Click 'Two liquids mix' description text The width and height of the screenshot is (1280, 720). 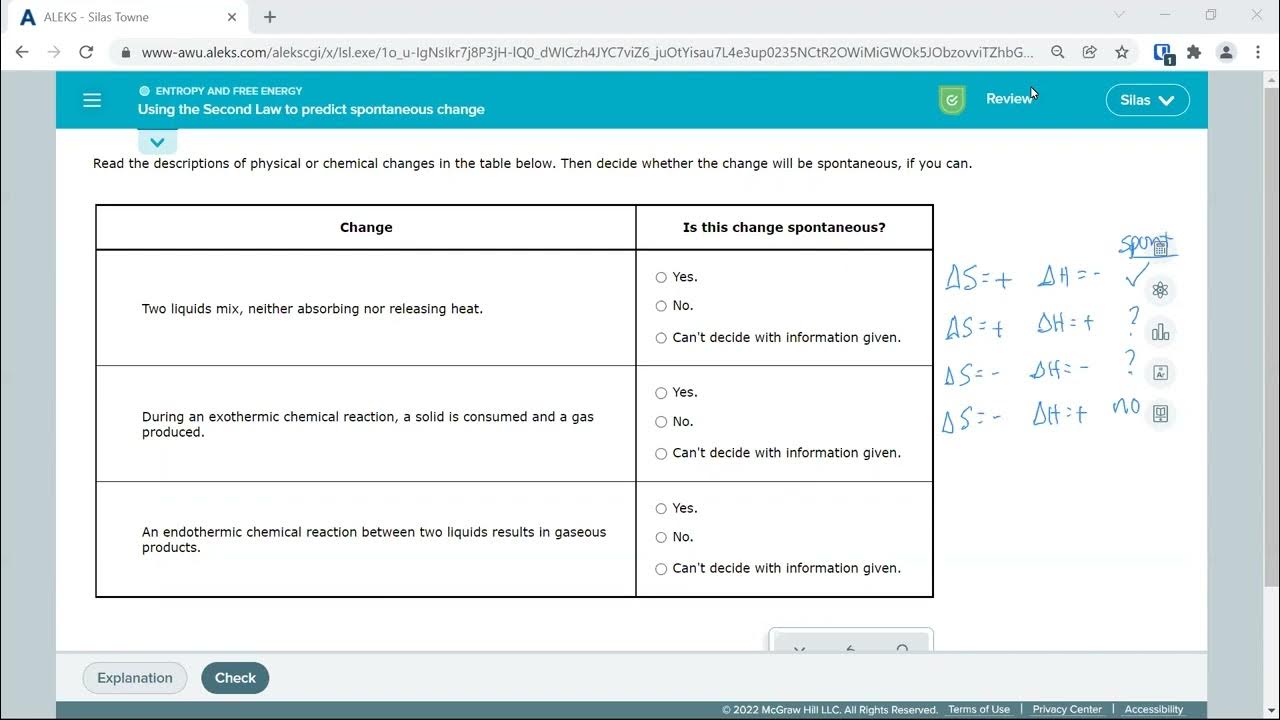312,309
